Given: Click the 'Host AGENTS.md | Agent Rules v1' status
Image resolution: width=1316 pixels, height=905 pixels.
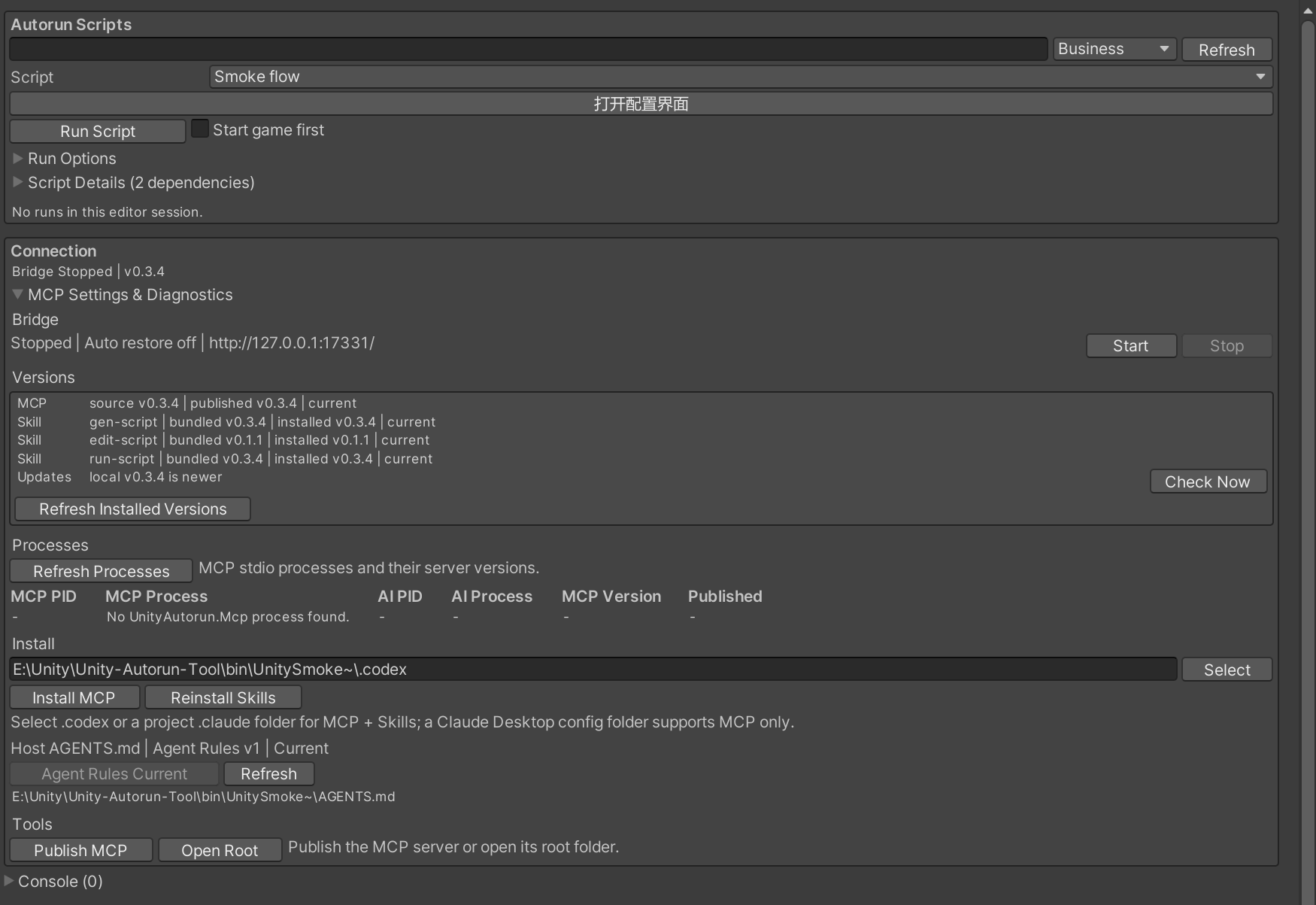Looking at the screenshot, I should tap(135, 749).
